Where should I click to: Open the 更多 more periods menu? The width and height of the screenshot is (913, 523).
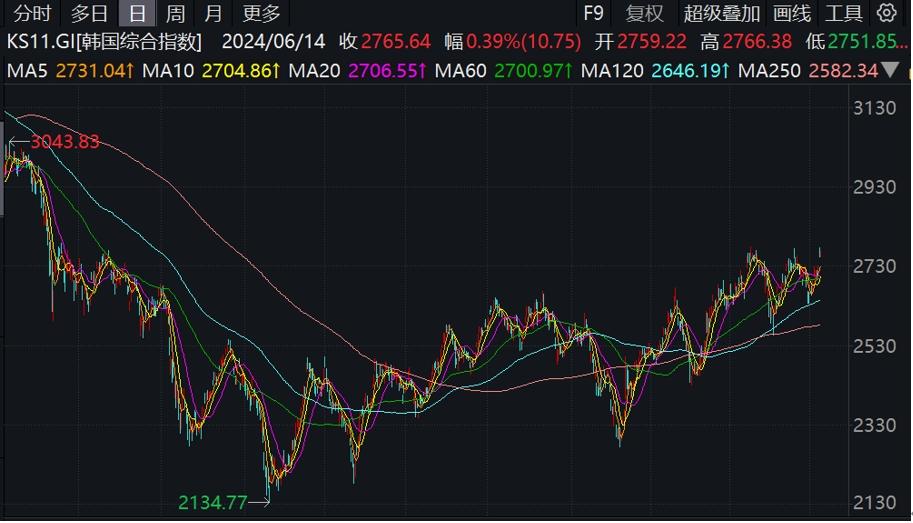coord(262,13)
